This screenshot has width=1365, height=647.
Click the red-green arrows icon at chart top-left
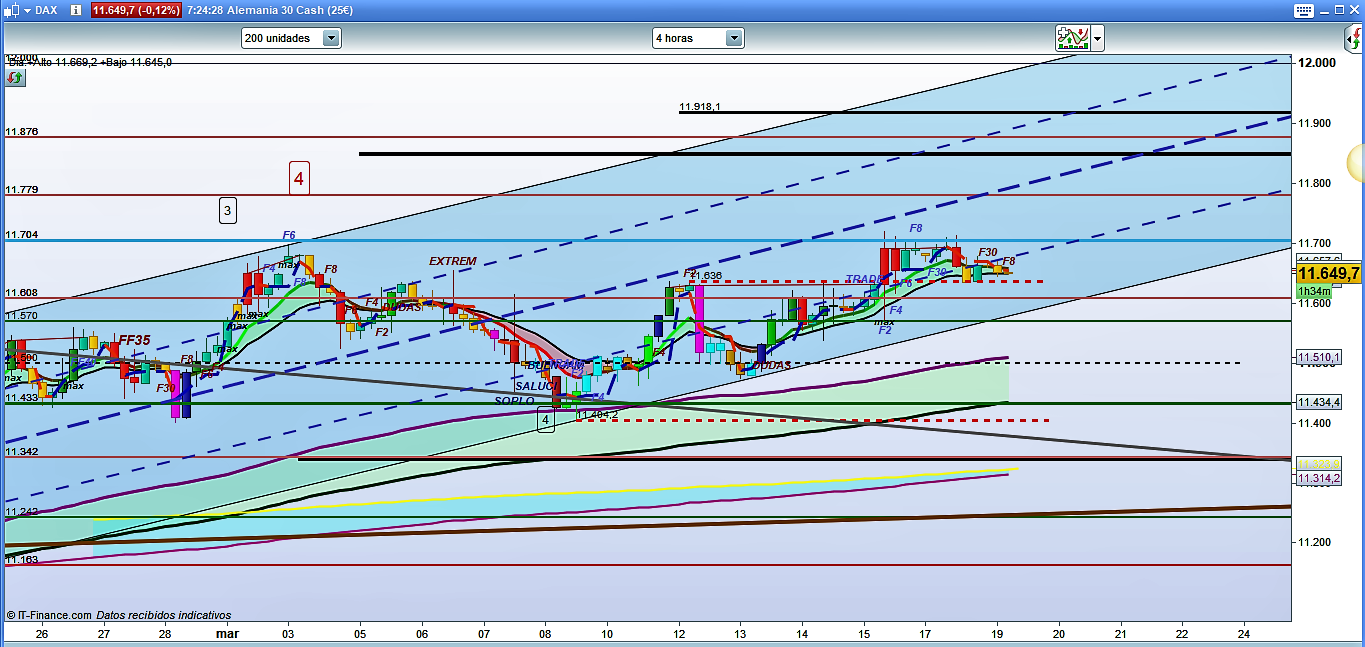click(14, 77)
